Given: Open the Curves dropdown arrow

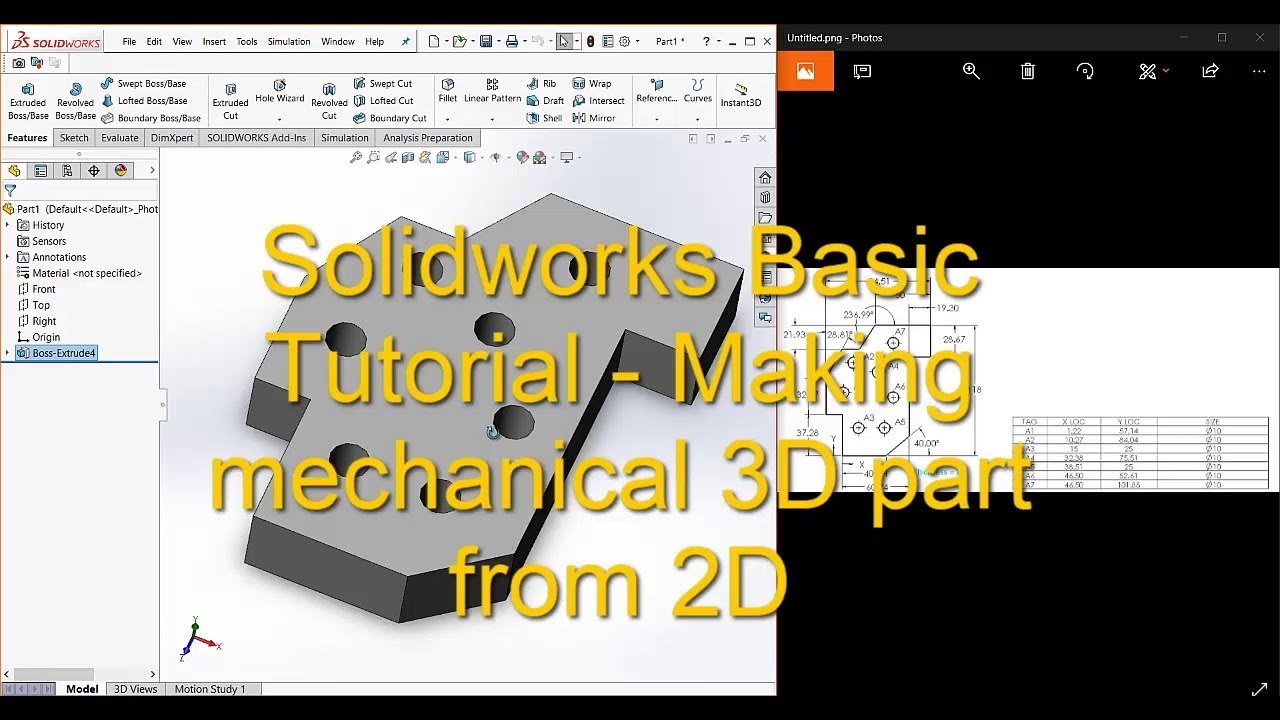Looking at the screenshot, I should click(697, 120).
